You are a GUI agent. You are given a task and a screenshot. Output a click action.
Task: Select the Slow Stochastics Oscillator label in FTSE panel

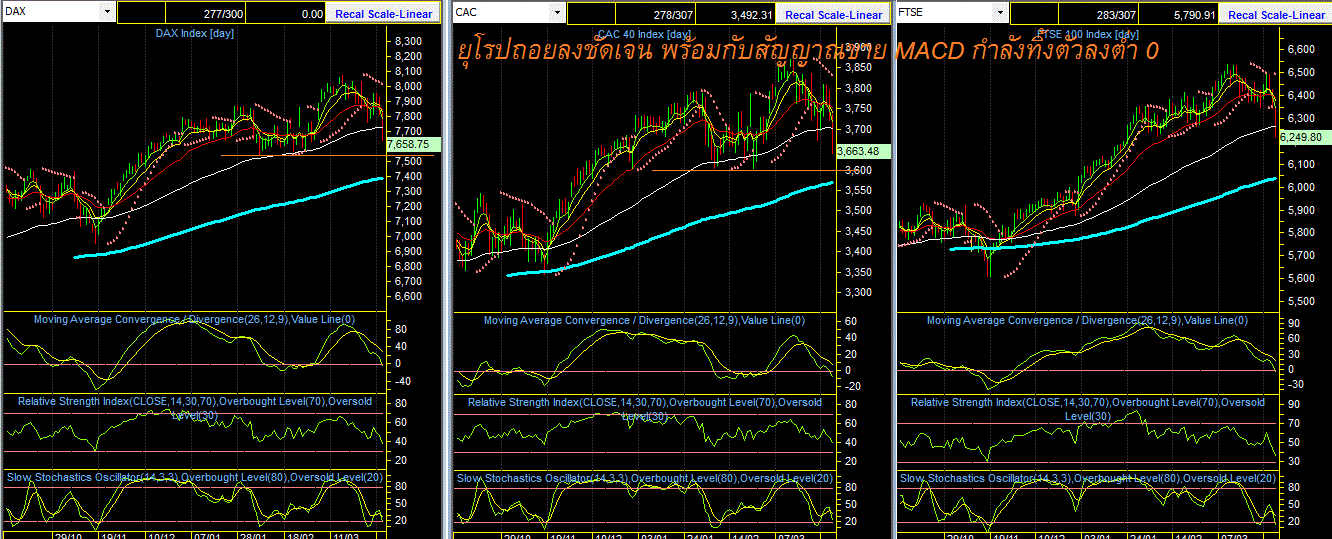point(1087,478)
